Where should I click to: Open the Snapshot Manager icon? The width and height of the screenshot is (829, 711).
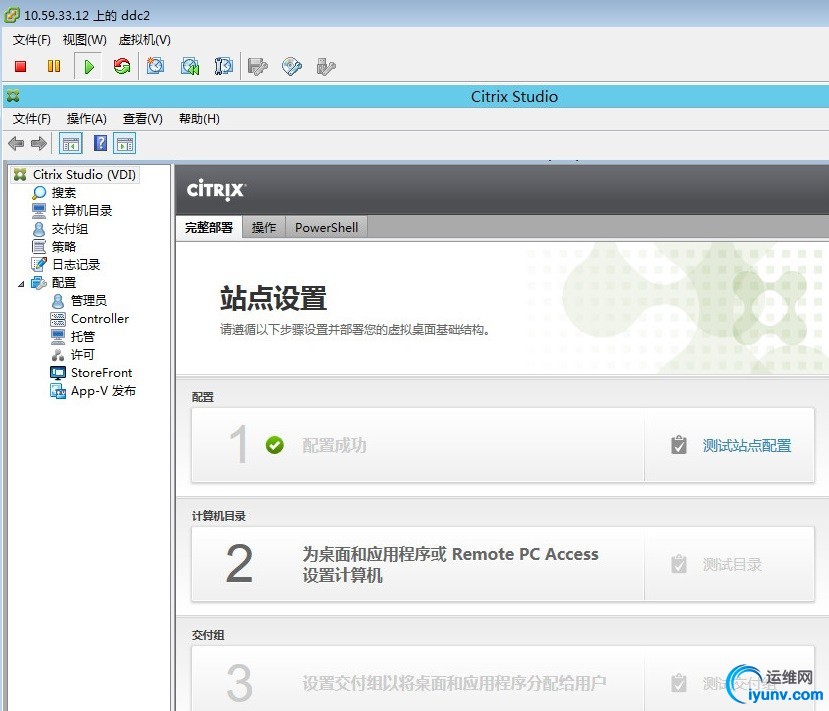224,67
